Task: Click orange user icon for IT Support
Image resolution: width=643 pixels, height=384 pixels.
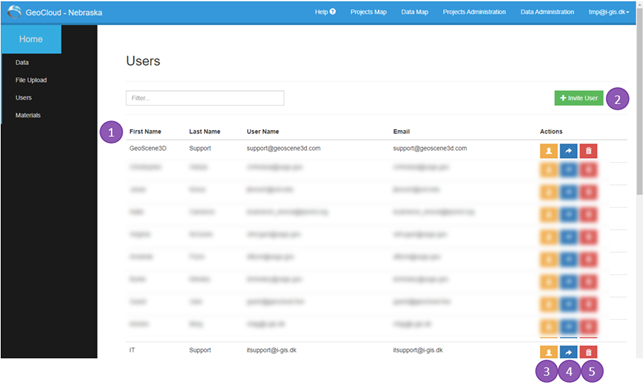Action: point(548,352)
